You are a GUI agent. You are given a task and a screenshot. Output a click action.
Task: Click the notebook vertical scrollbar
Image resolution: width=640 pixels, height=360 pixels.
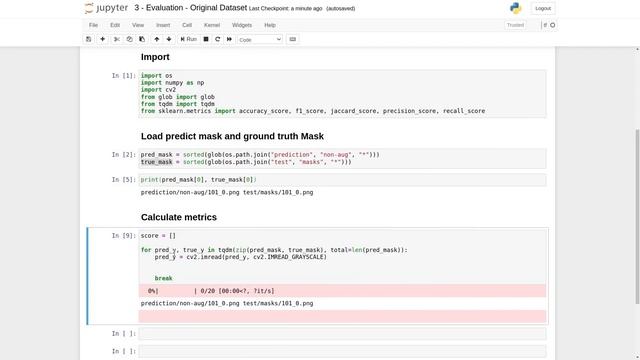[x=637, y=216]
